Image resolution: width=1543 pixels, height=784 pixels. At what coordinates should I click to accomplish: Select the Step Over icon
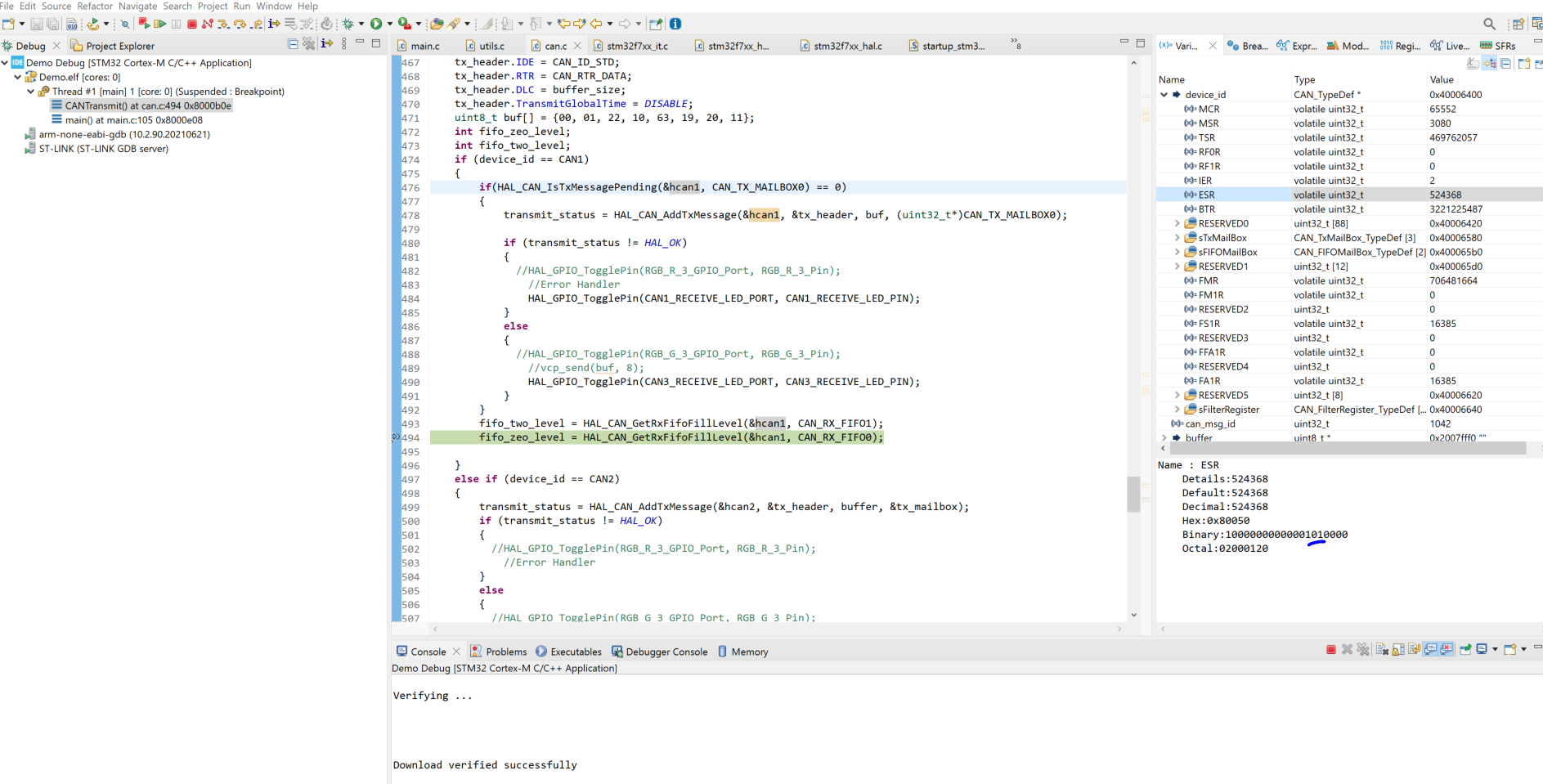point(240,24)
